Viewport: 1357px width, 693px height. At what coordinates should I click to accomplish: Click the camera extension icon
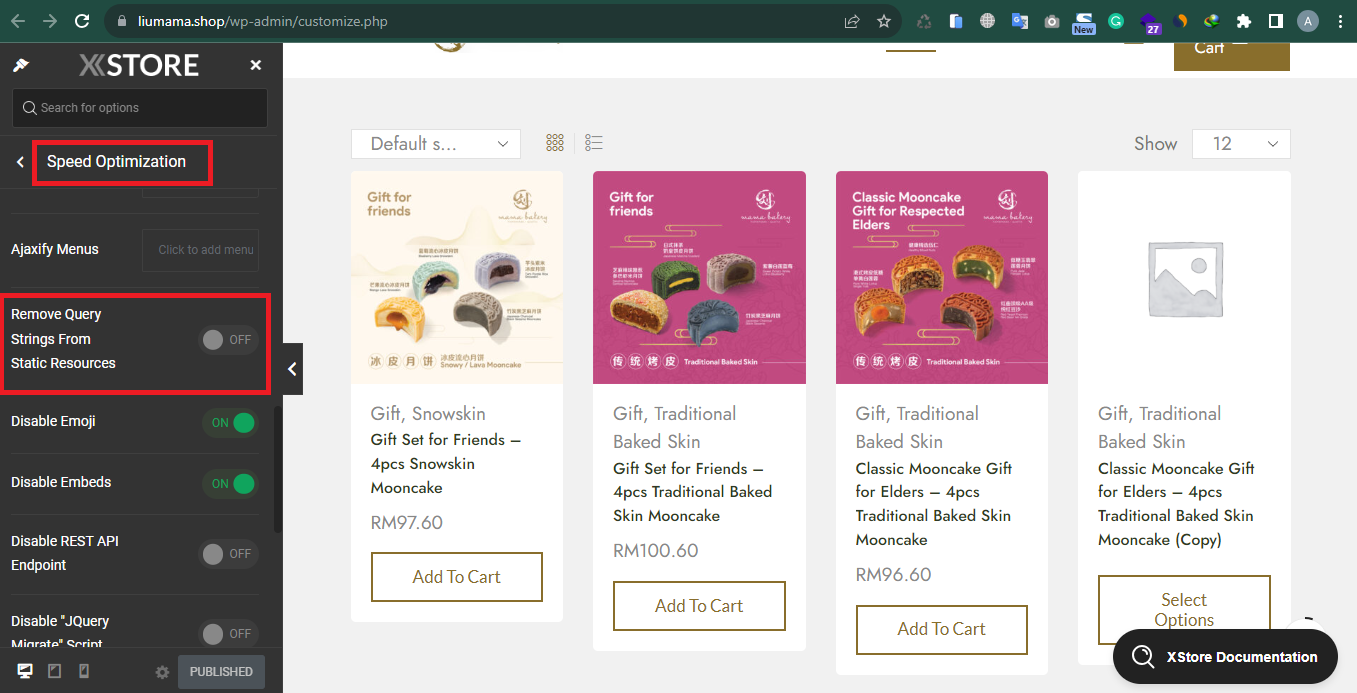(x=1052, y=21)
